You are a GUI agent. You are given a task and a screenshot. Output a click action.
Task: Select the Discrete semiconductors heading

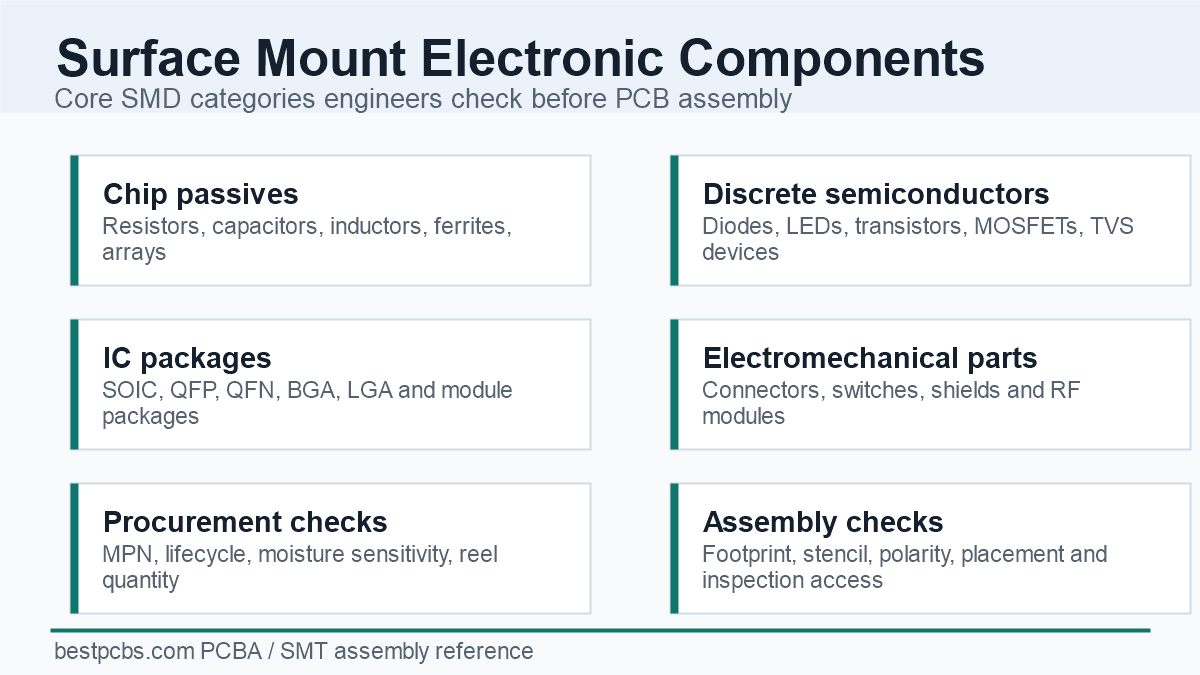(876, 194)
